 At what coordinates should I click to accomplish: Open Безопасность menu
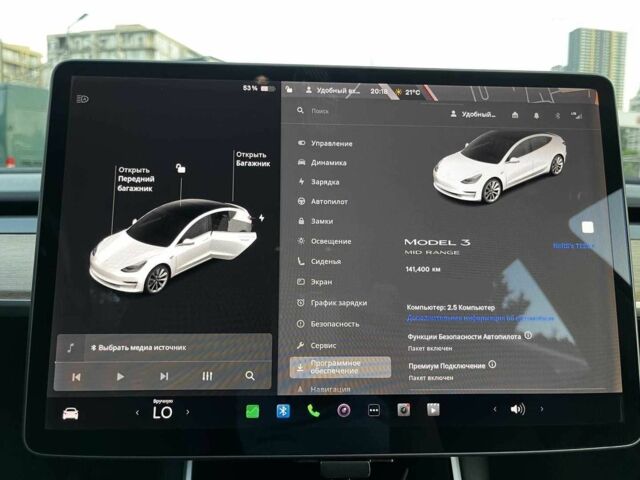point(329,324)
